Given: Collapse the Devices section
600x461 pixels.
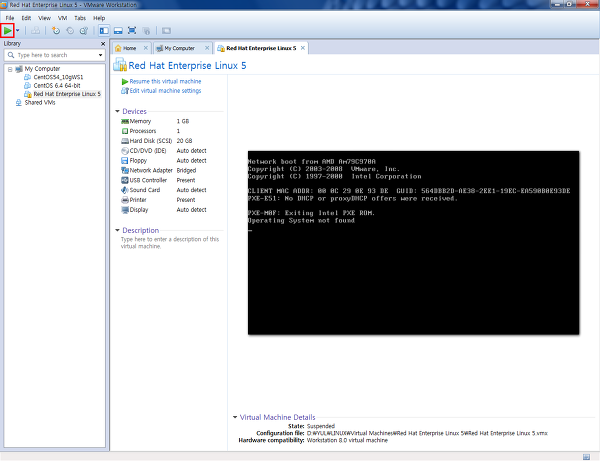Looking at the screenshot, I should coord(117,111).
